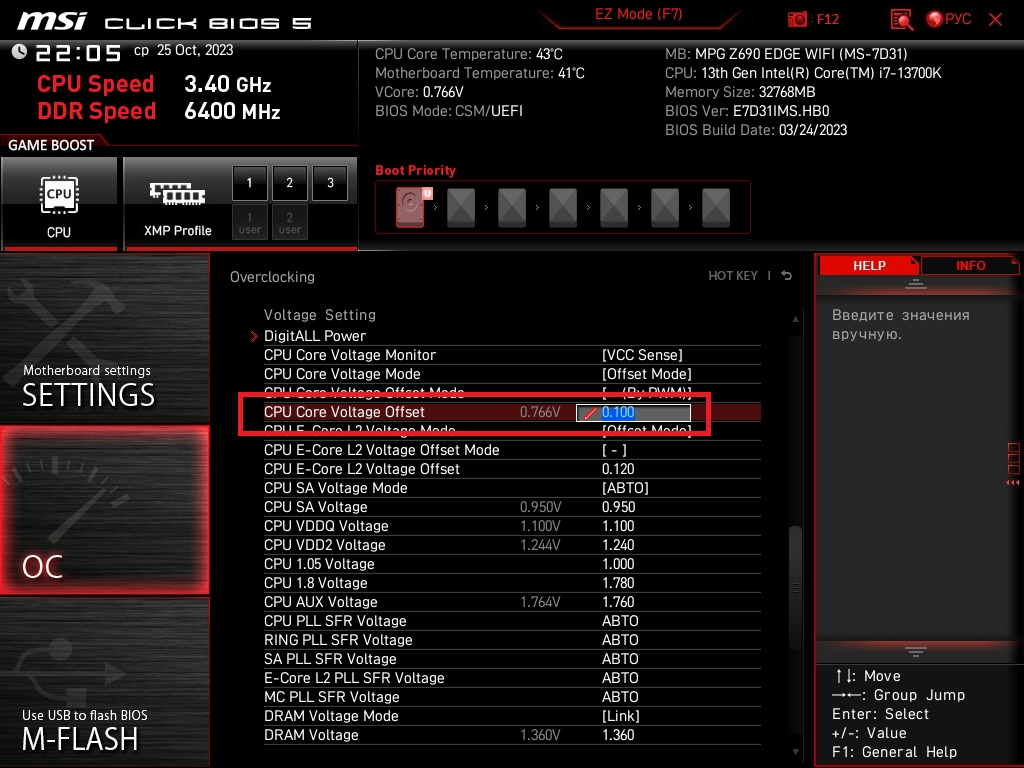Select XMP profile 1
Viewport: 1024px width, 768px height.
pyautogui.click(x=249, y=183)
